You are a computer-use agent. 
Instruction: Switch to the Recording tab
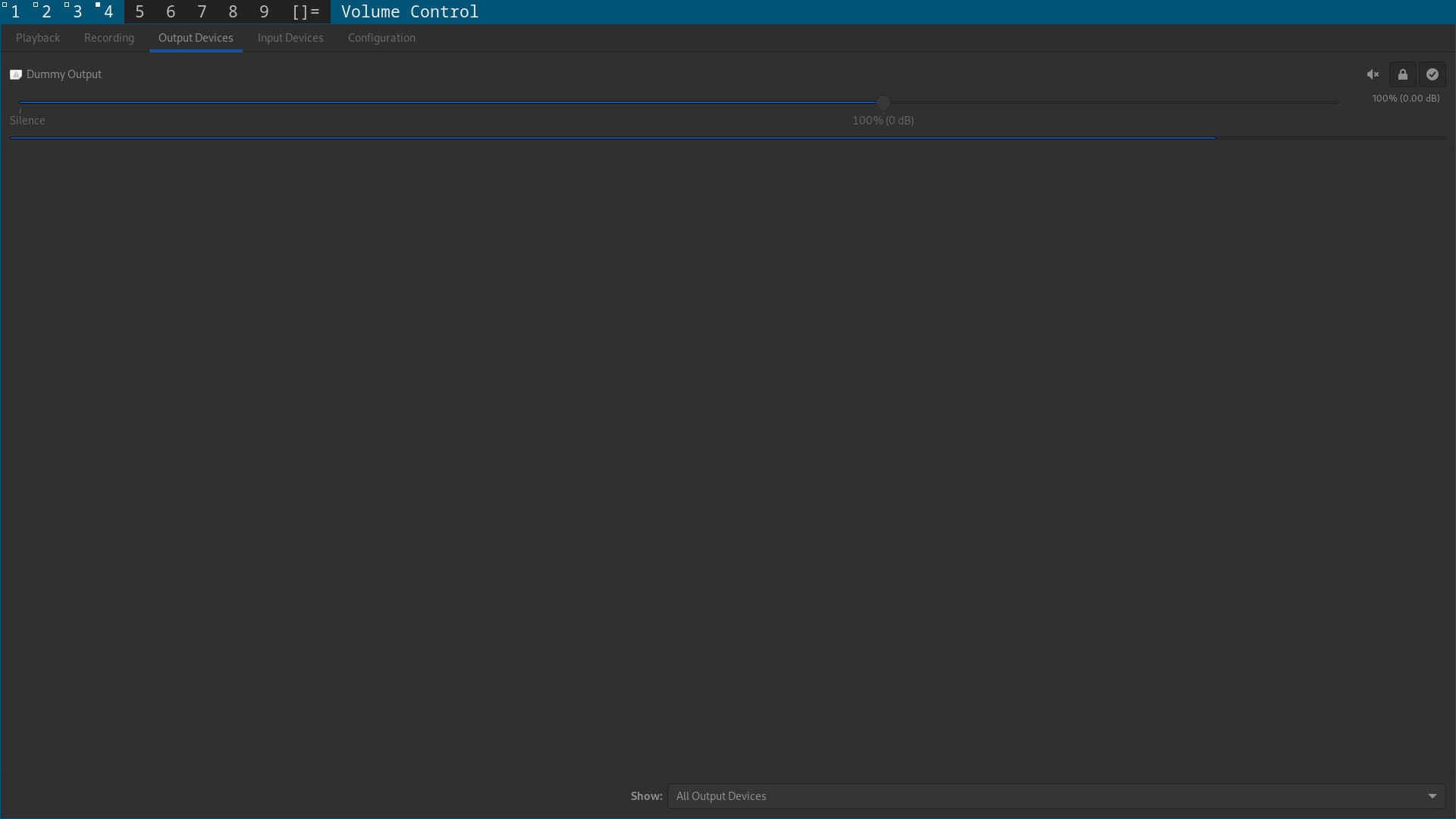click(109, 38)
